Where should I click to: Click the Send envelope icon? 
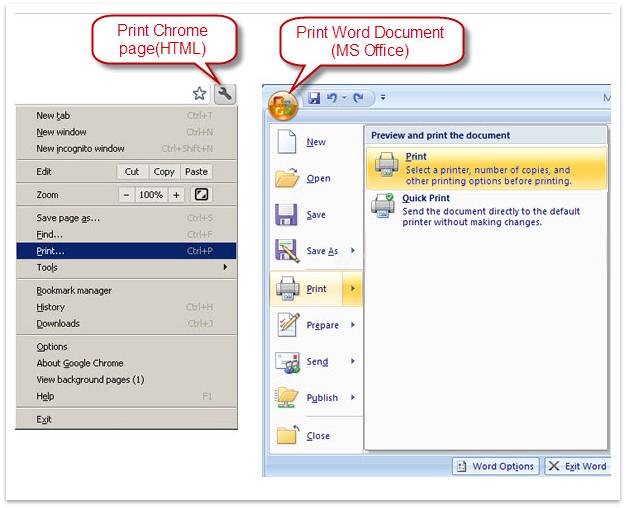point(287,362)
